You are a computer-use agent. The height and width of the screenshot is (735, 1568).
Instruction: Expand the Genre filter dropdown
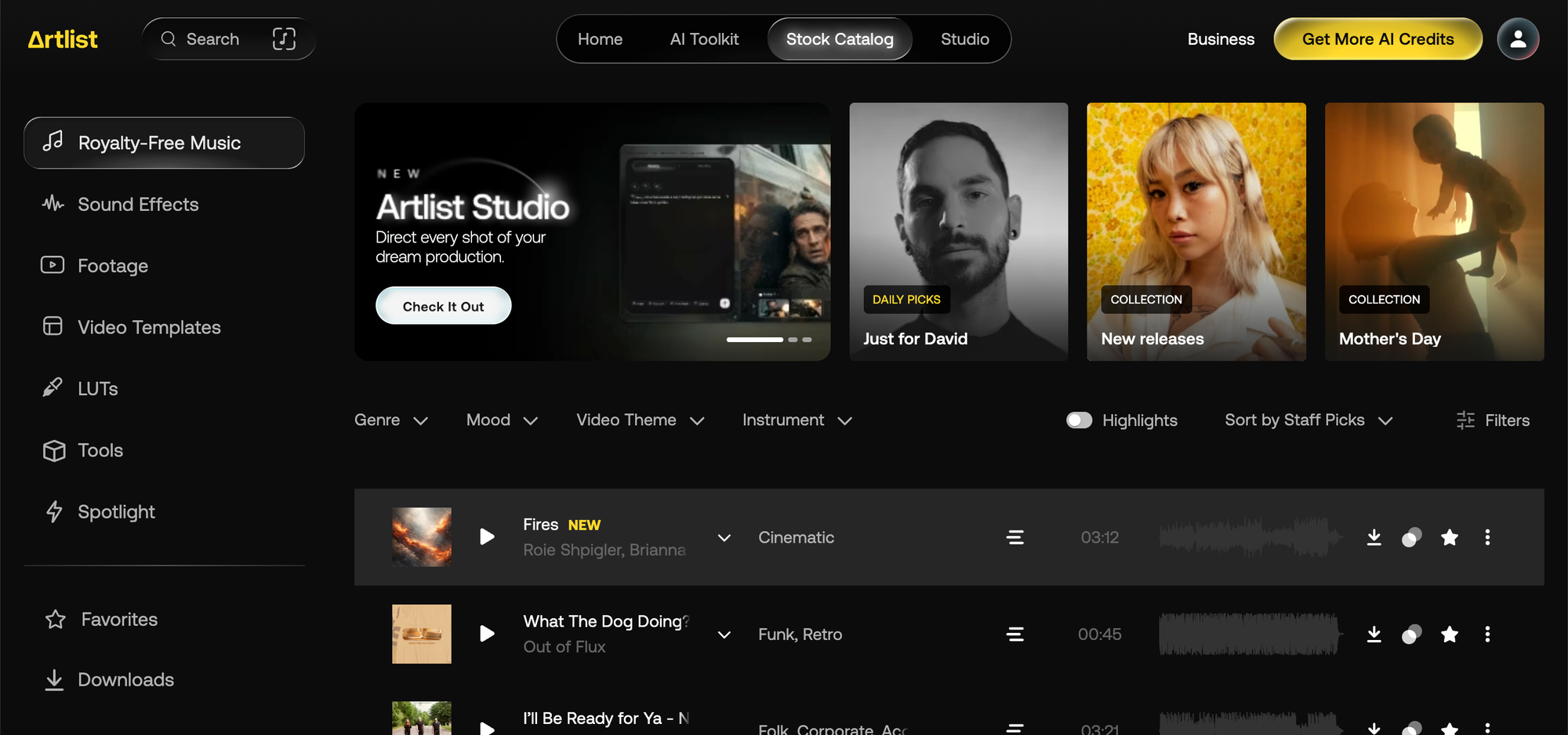[x=391, y=420]
